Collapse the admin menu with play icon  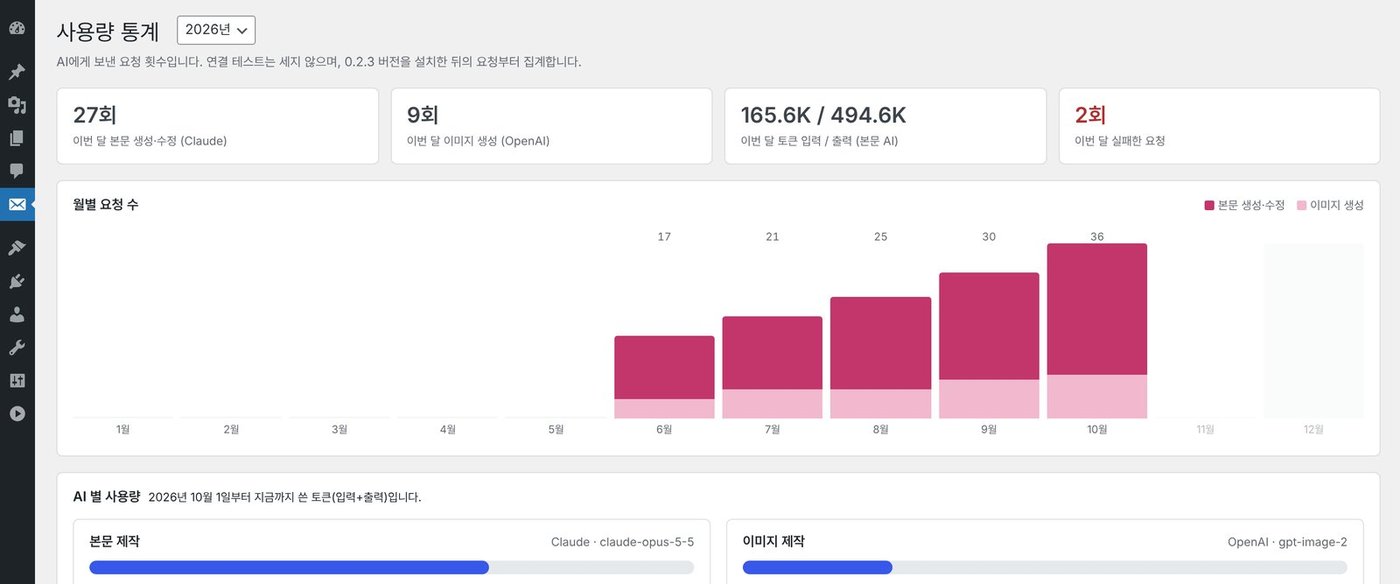point(17,413)
